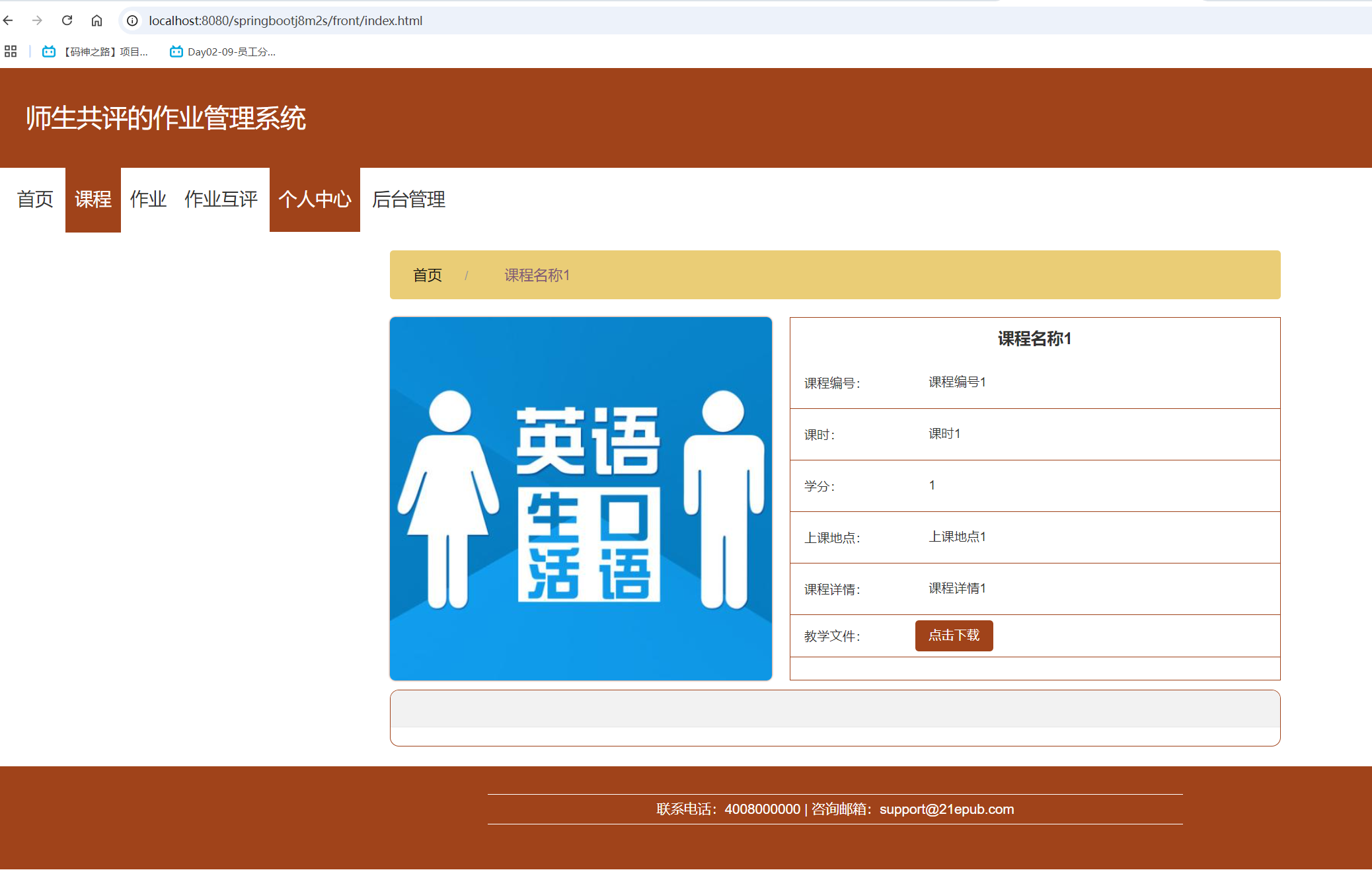
Task: Click the site title 师生共评的作业管理系统
Action: coord(166,119)
